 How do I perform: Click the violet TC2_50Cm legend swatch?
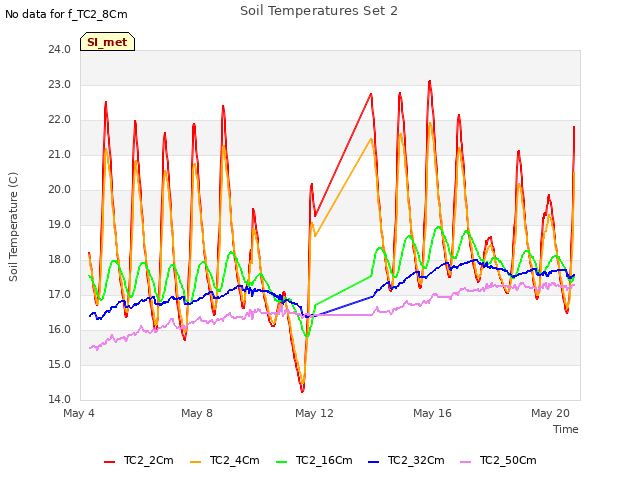[466, 462]
